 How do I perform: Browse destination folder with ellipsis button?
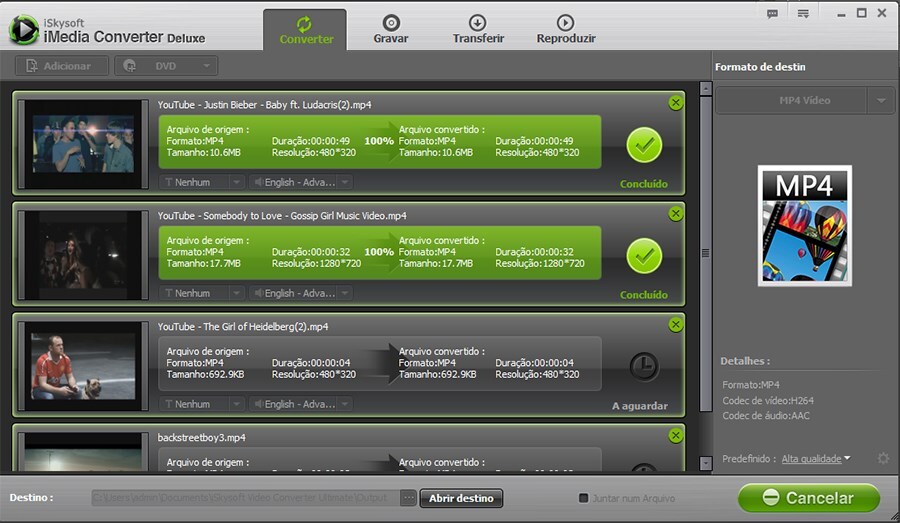(408, 498)
